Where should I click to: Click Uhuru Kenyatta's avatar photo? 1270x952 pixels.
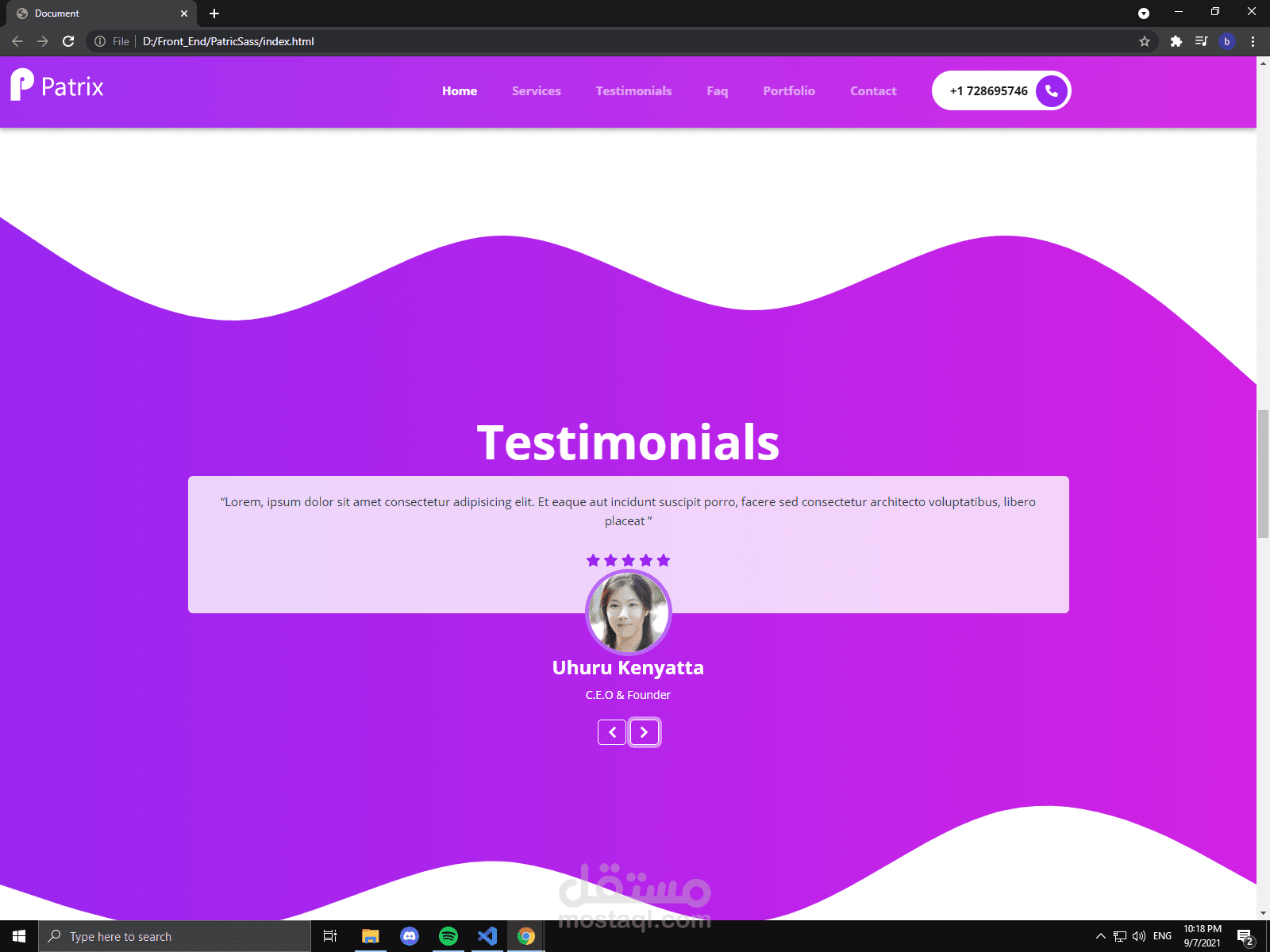coord(629,612)
